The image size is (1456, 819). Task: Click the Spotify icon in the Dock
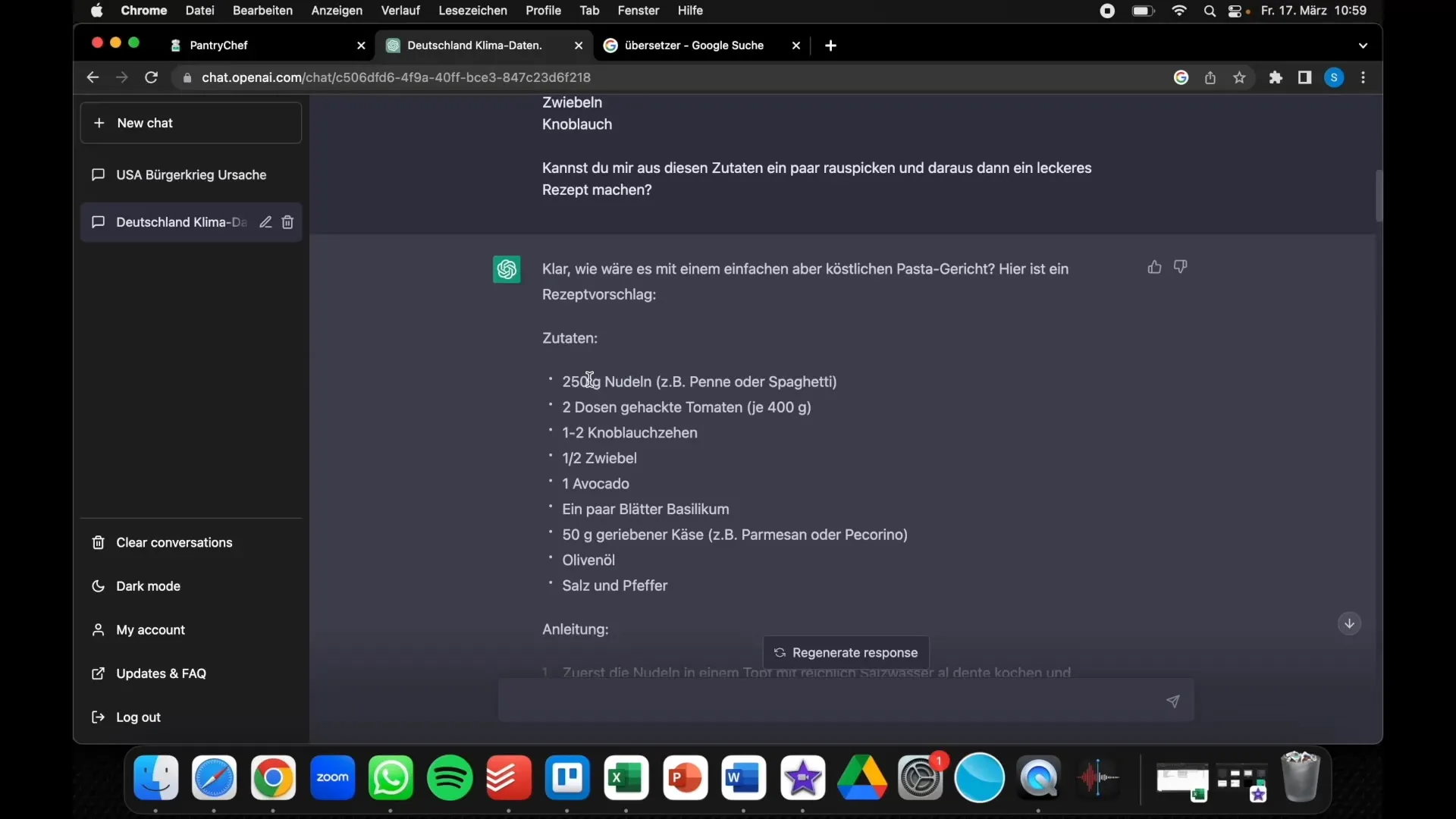pos(450,778)
